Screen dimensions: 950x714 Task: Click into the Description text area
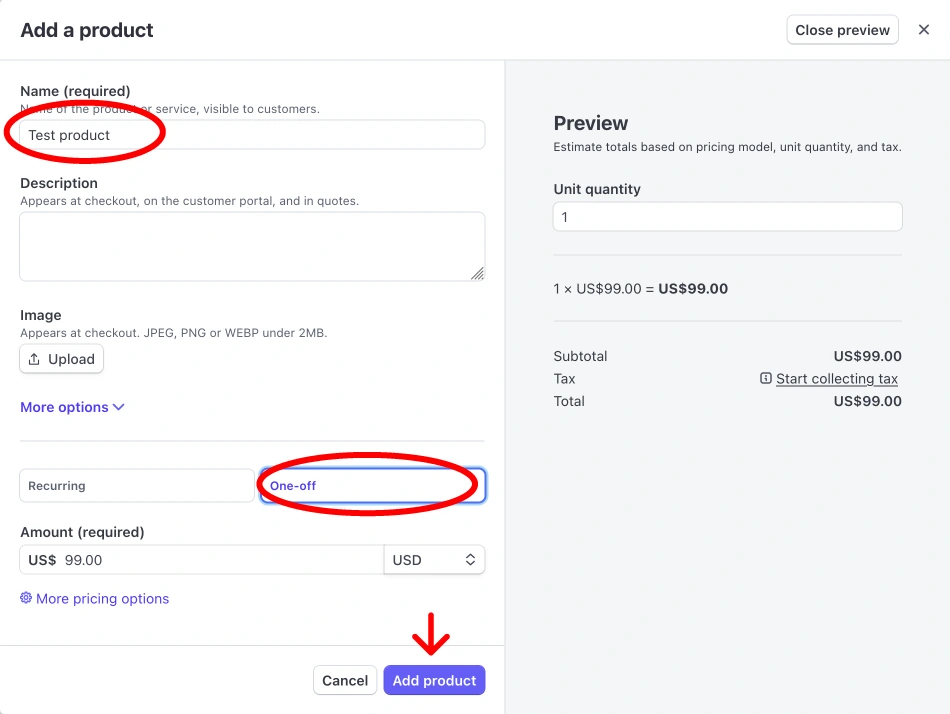[x=252, y=246]
